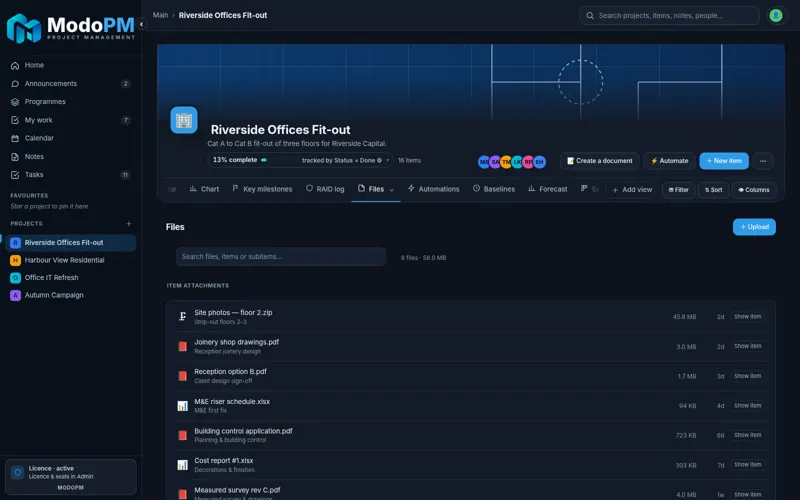800x500 pixels.
Task: Open Tasks from the sidebar
Action: (70, 174)
